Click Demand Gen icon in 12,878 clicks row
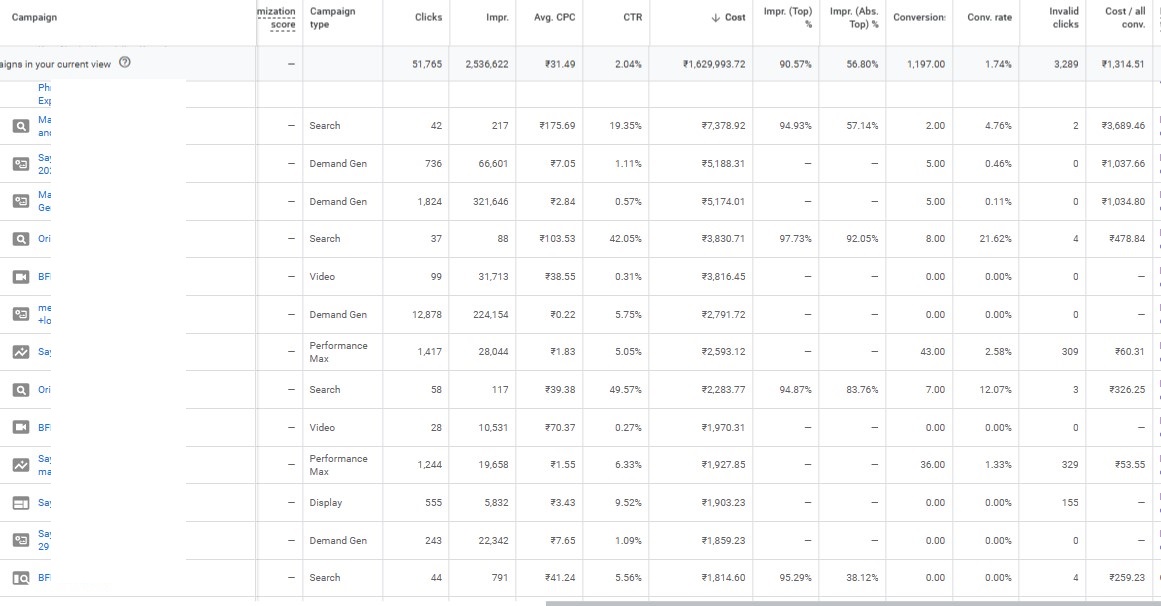This screenshot has height=606, width=1161. click(20, 314)
